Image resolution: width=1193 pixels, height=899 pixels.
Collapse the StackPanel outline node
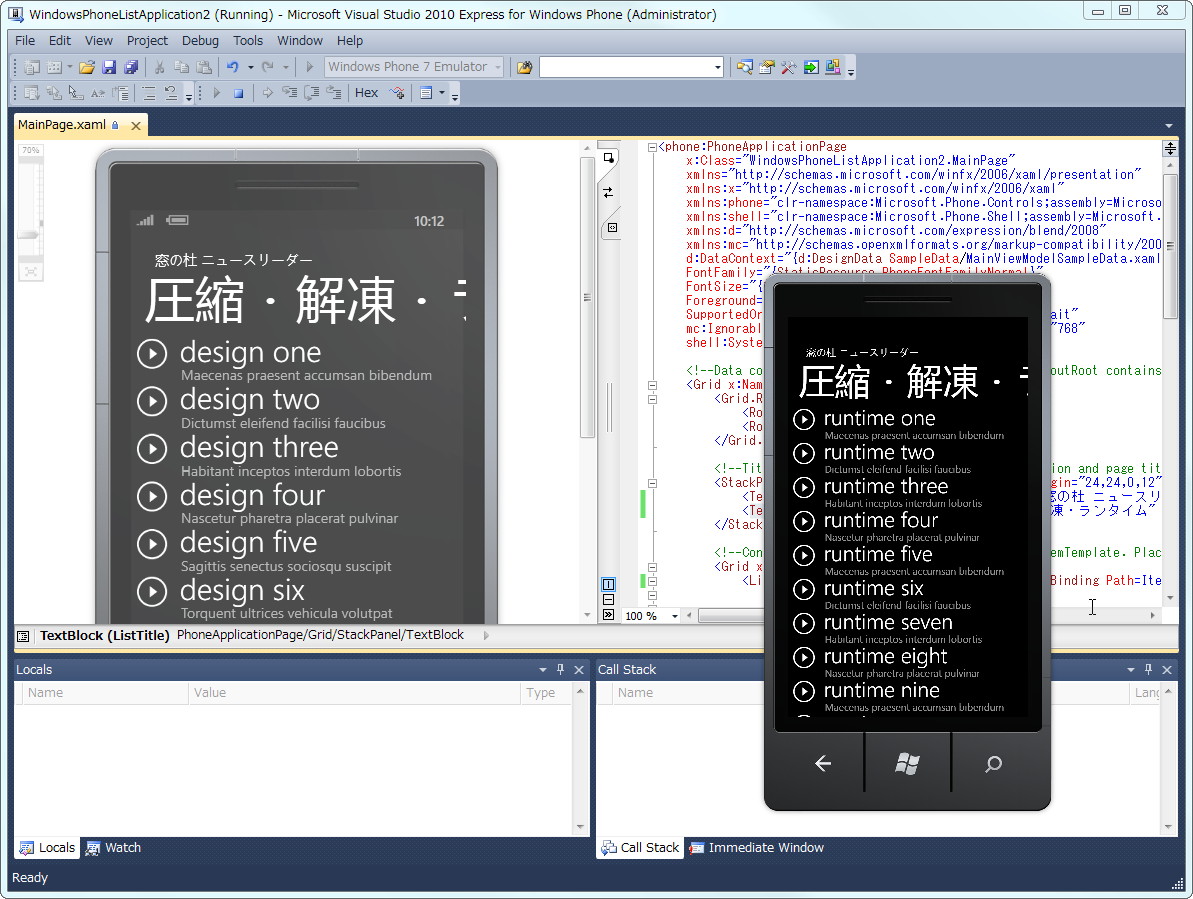click(x=652, y=483)
